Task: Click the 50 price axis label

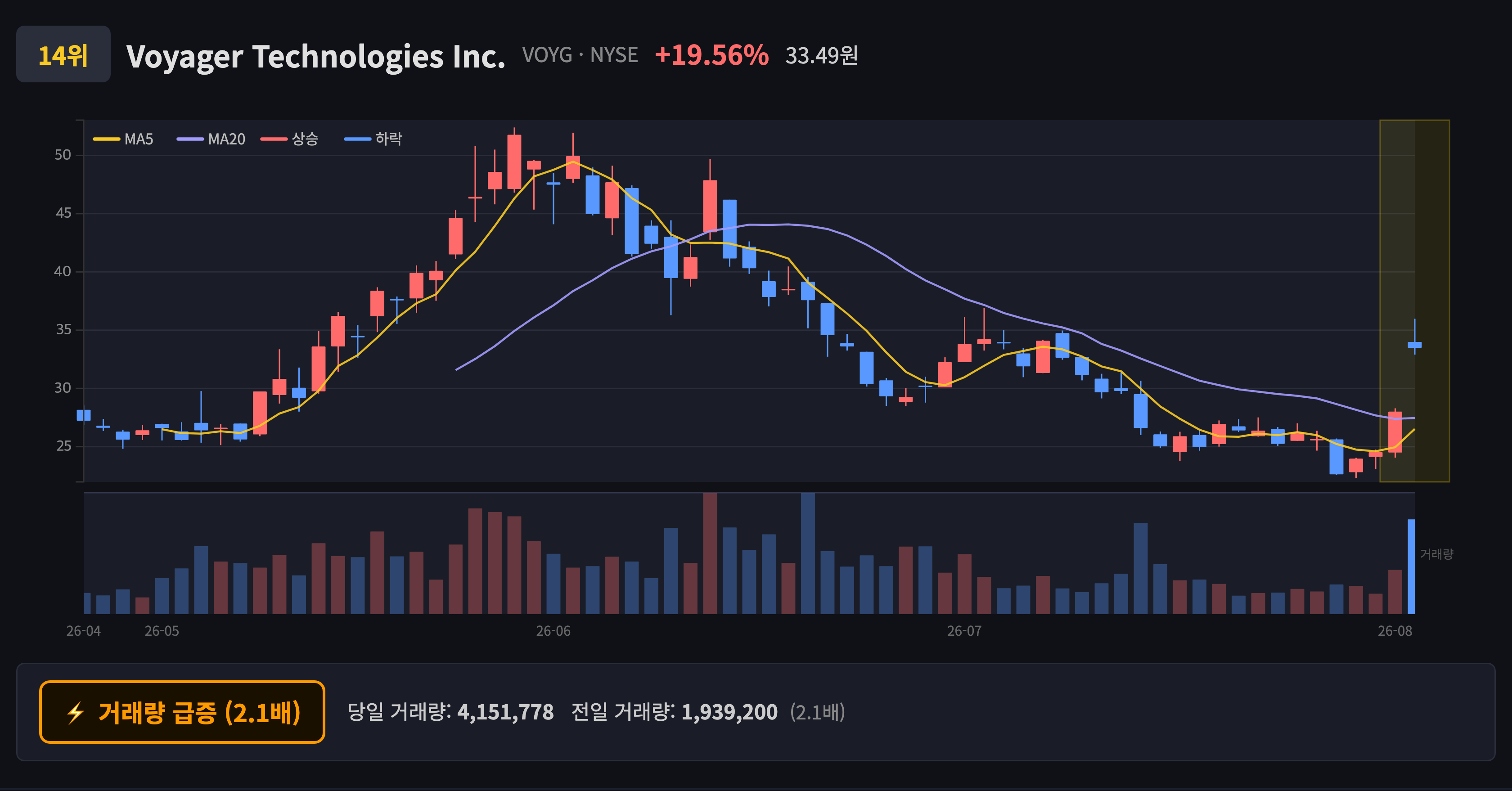Action: tap(63, 155)
